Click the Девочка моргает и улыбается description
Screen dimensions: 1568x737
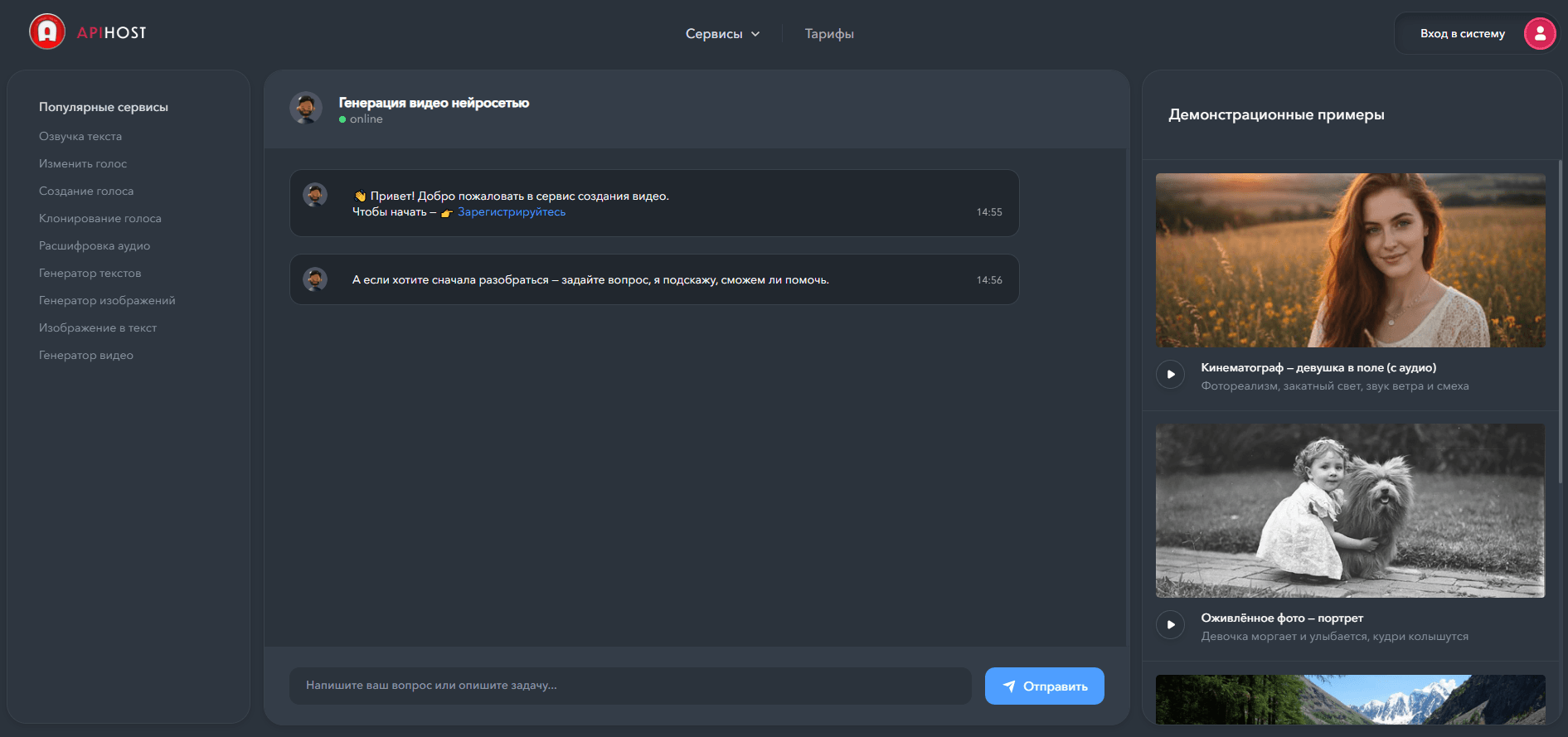[x=1335, y=637]
